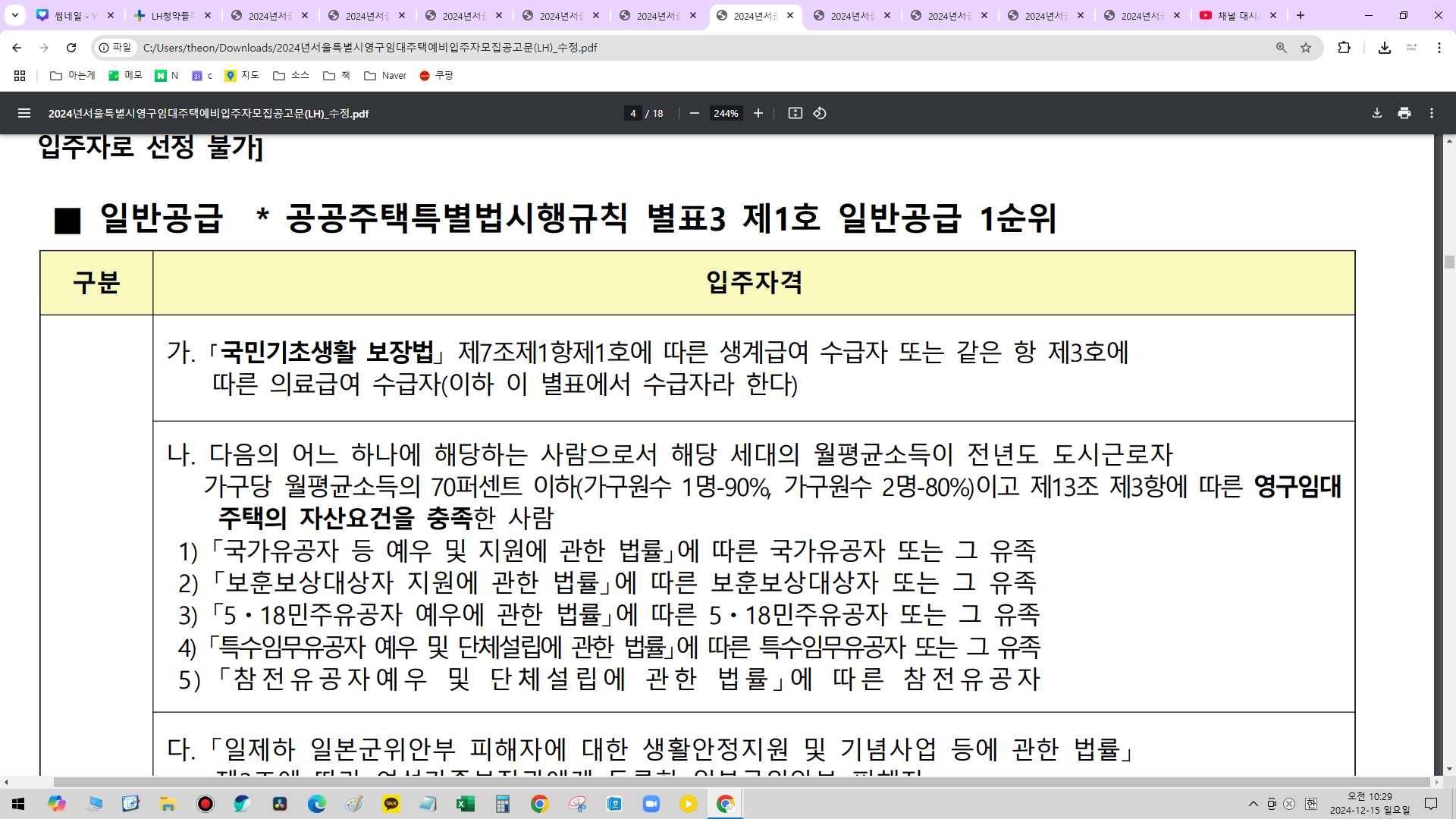Screen dimensions: 1456x819
Task: Print the PDF document
Action: tap(1404, 113)
